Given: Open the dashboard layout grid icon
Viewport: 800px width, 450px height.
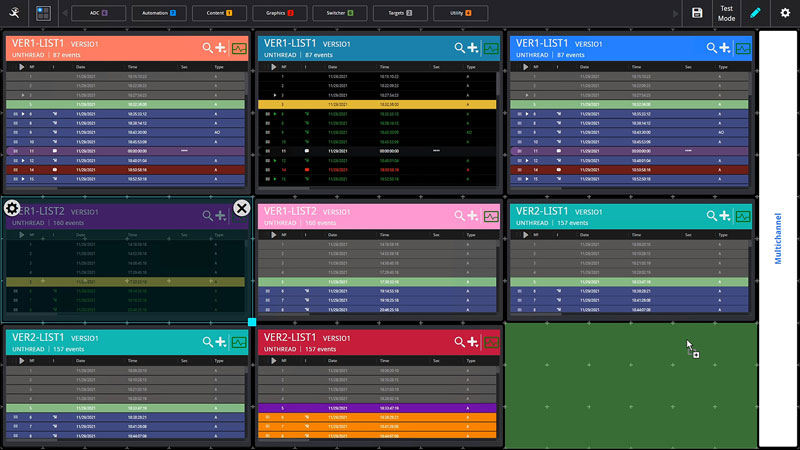Looking at the screenshot, I should coord(43,13).
